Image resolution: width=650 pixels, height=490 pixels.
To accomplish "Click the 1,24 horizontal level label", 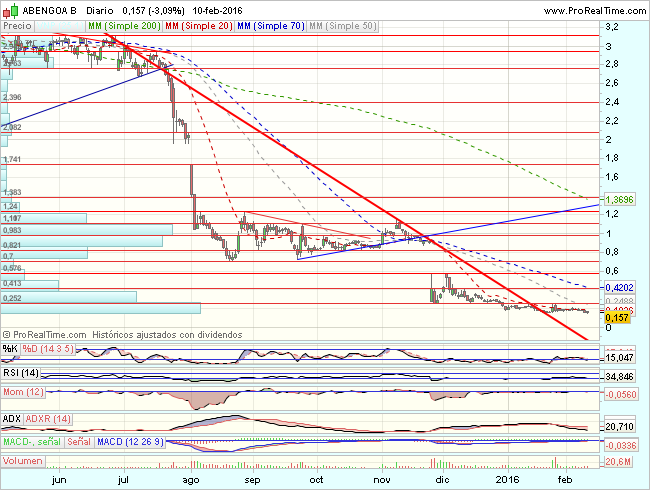I will (10, 206).
